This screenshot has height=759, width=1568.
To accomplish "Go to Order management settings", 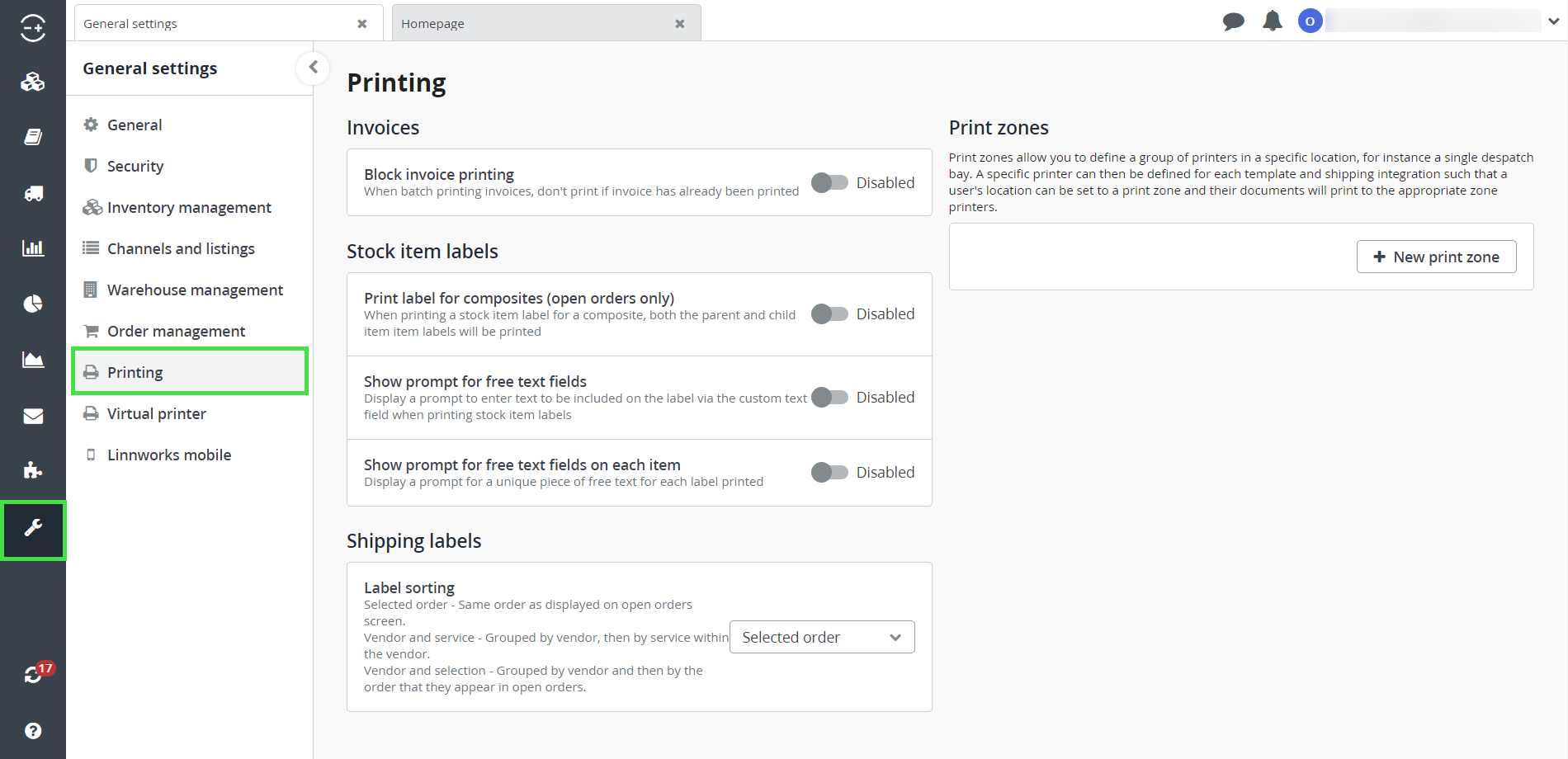I will pyautogui.click(x=176, y=331).
